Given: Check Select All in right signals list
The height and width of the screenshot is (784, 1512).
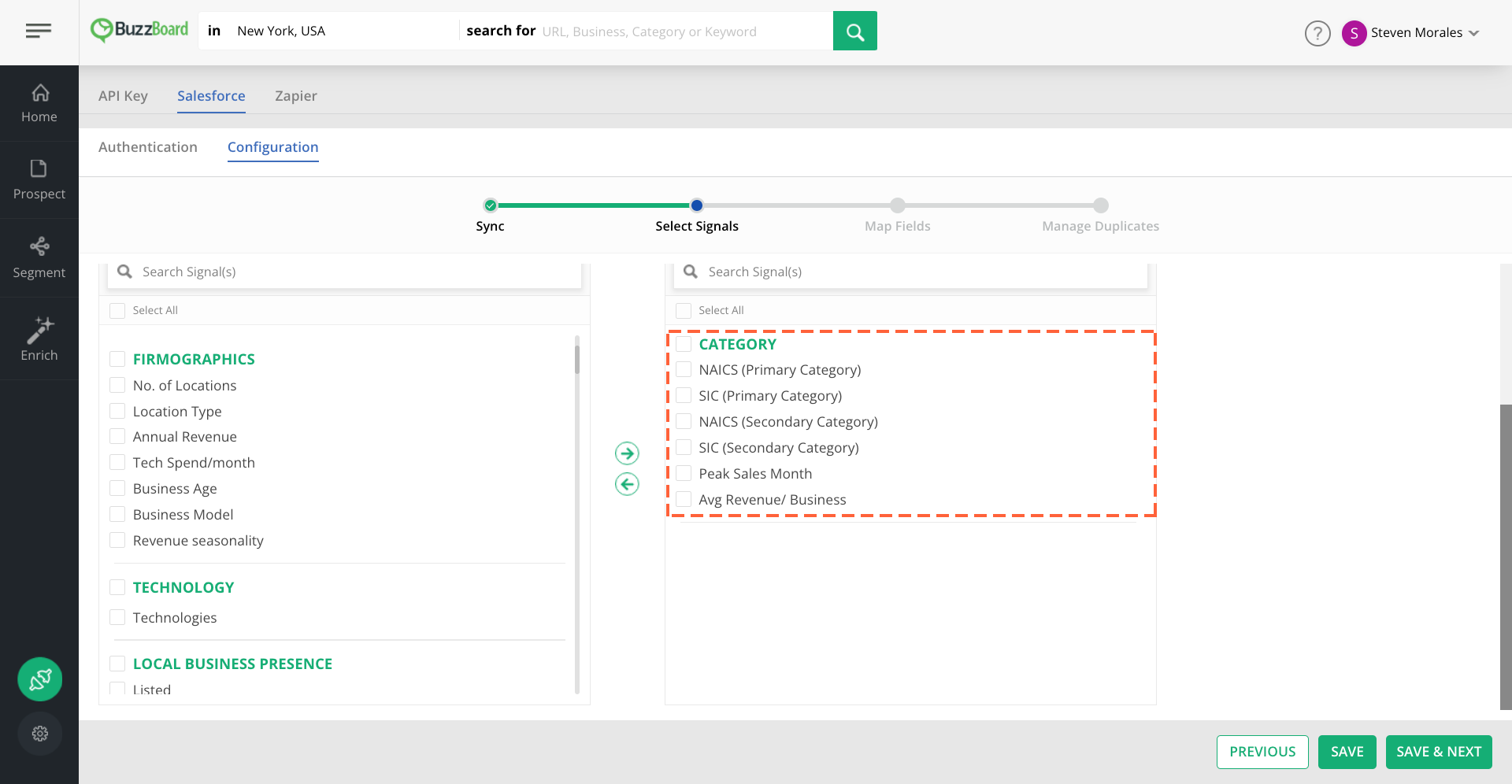Looking at the screenshot, I should tap(684, 311).
